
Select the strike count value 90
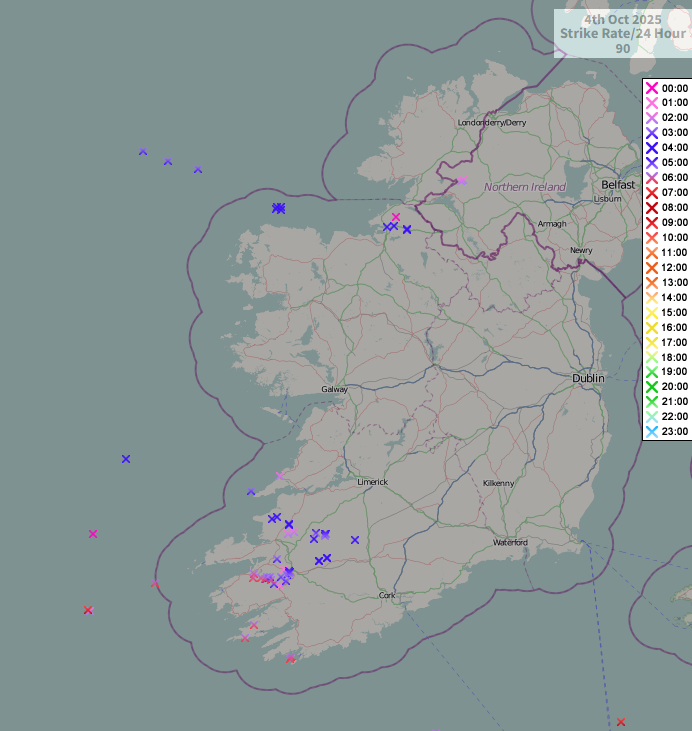coord(623,48)
